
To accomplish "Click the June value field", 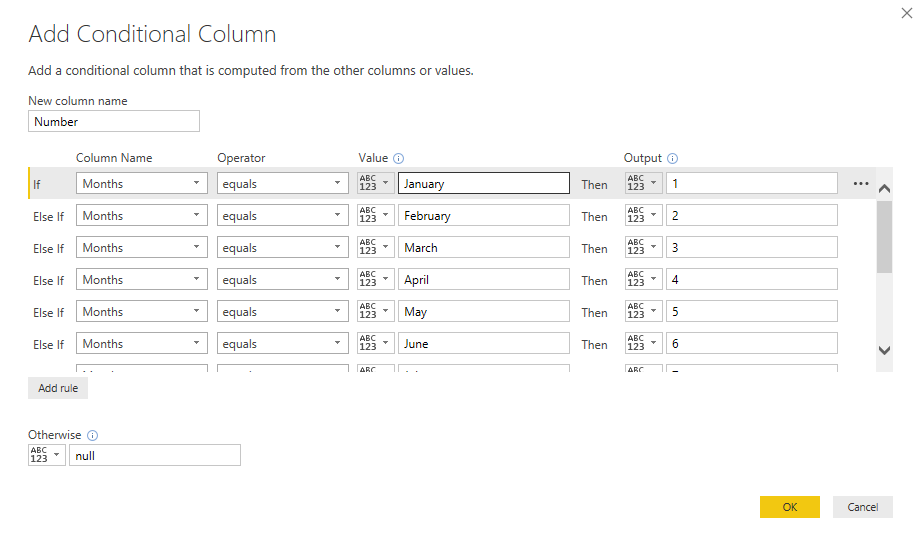I will pyautogui.click(x=484, y=343).
